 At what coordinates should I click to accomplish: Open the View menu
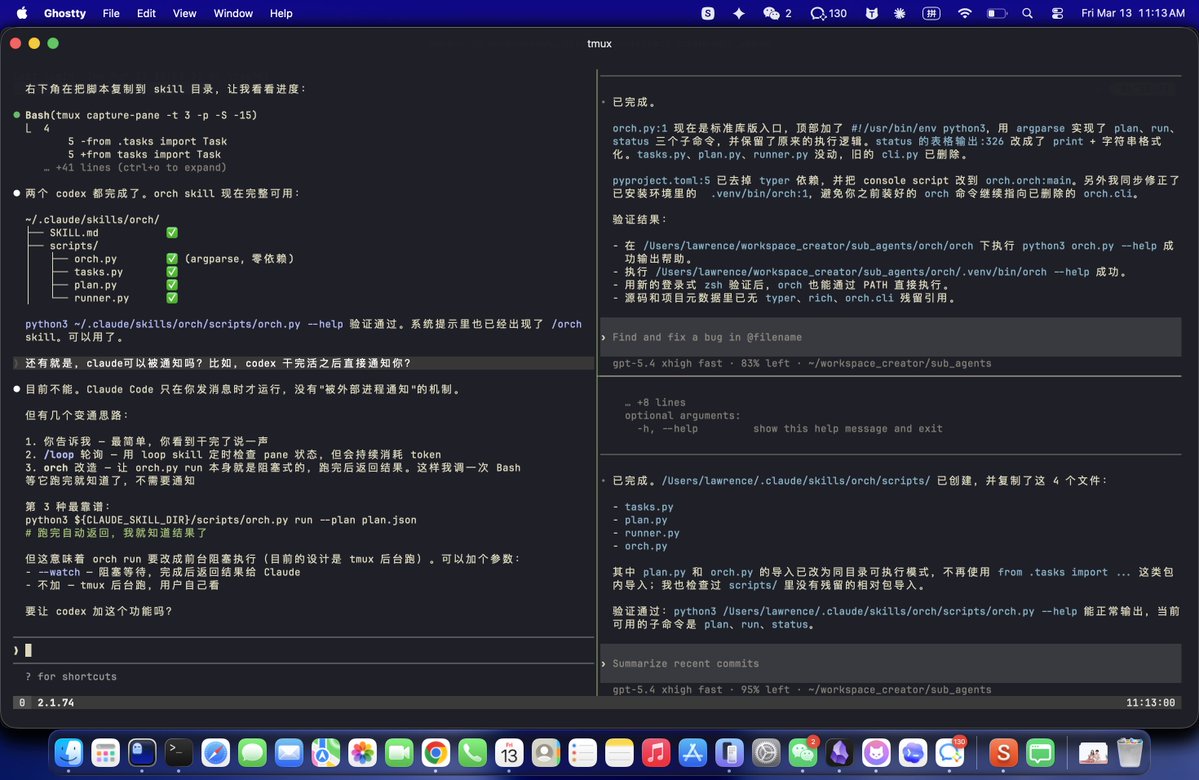(x=184, y=13)
